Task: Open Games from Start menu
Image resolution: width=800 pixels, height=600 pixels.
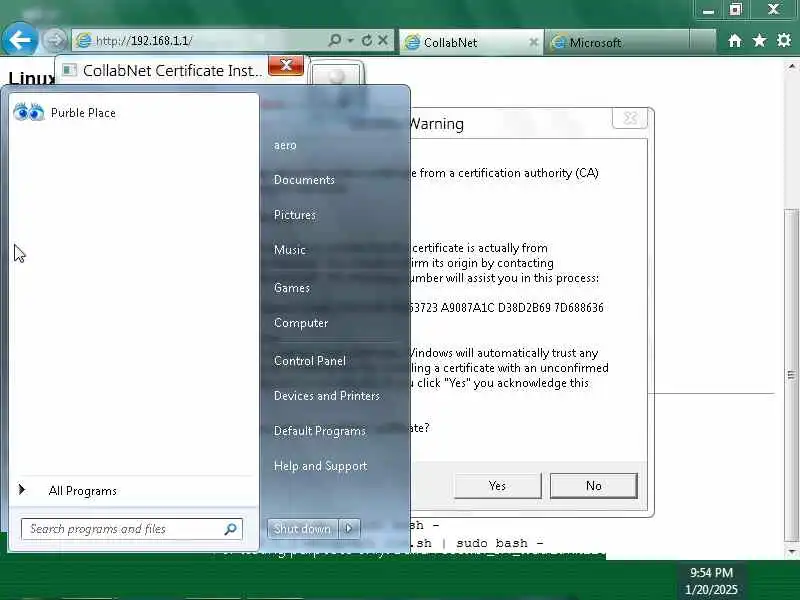Action: point(292,288)
